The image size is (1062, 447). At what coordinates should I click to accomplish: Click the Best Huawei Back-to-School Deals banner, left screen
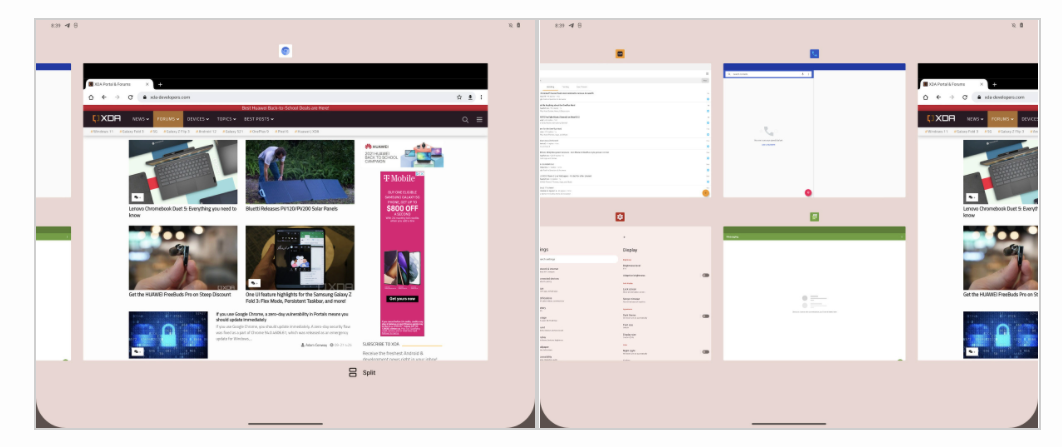tap(285, 108)
